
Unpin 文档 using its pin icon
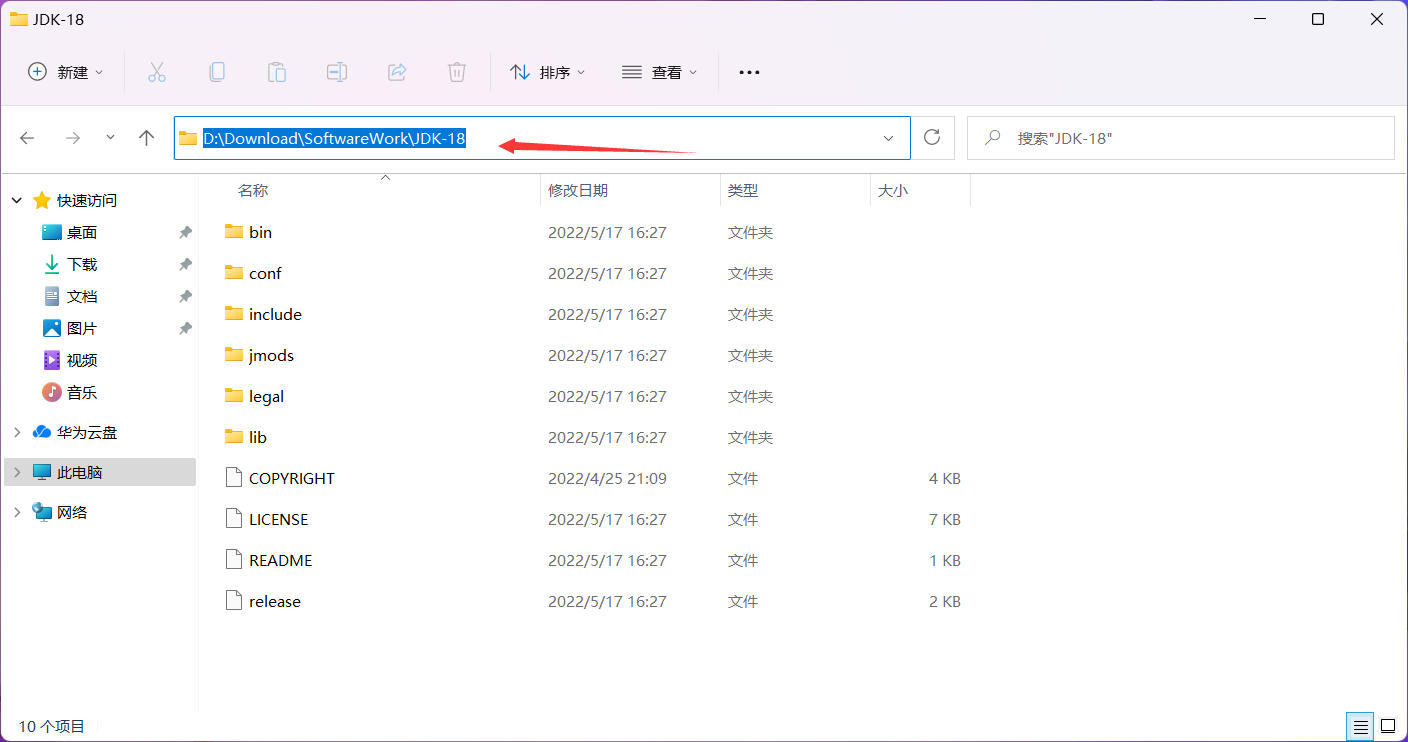(185, 296)
